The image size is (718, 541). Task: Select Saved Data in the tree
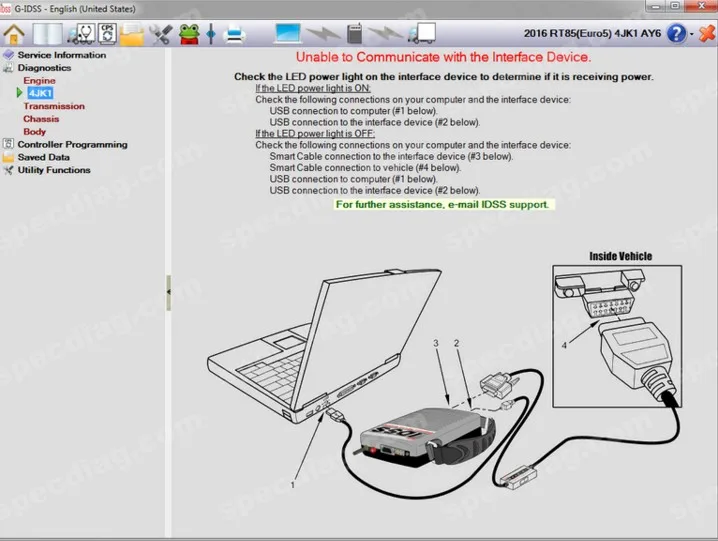click(44, 158)
